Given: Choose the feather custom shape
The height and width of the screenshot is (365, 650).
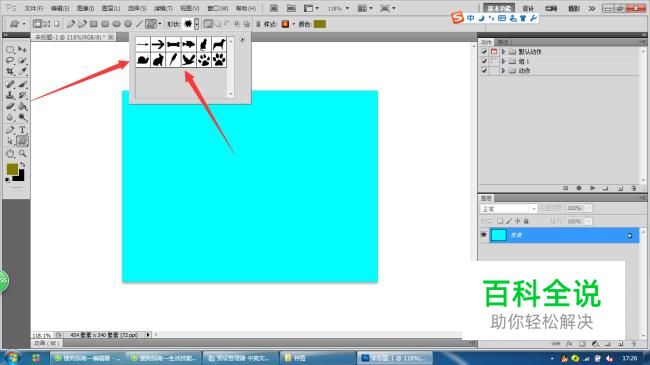Looking at the screenshot, I should click(x=173, y=60).
